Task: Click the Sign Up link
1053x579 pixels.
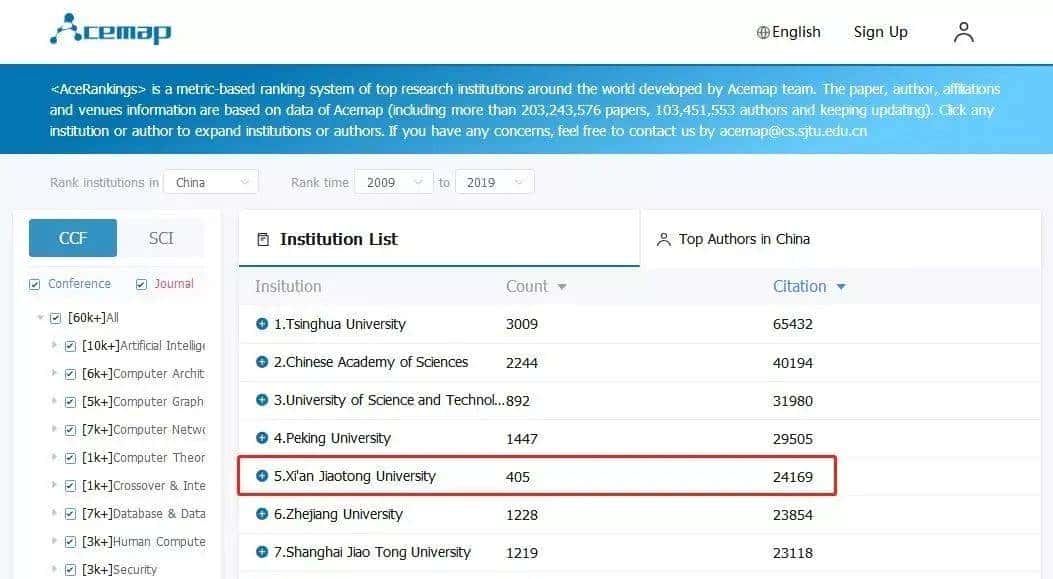Action: [x=880, y=32]
